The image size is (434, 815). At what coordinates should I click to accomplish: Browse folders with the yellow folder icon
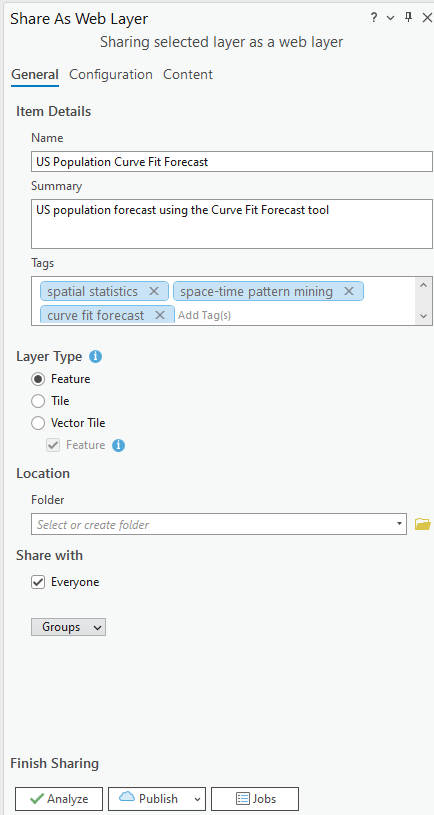[x=423, y=524]
